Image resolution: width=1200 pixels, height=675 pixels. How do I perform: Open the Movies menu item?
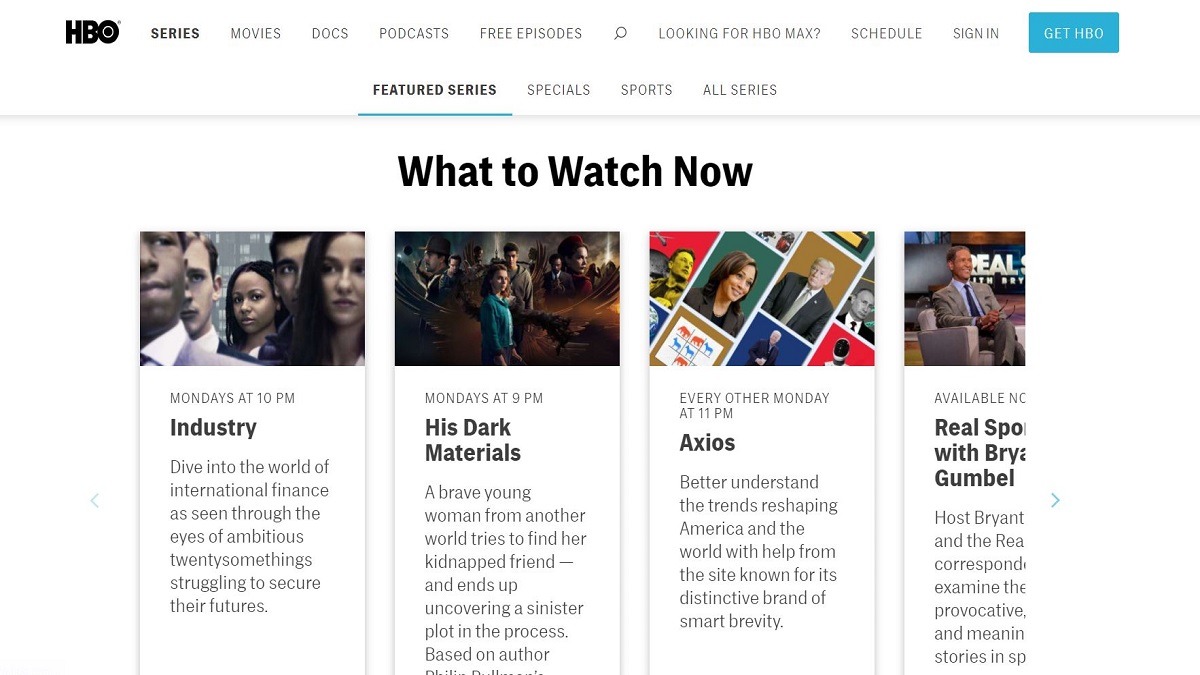pos(256,33)
